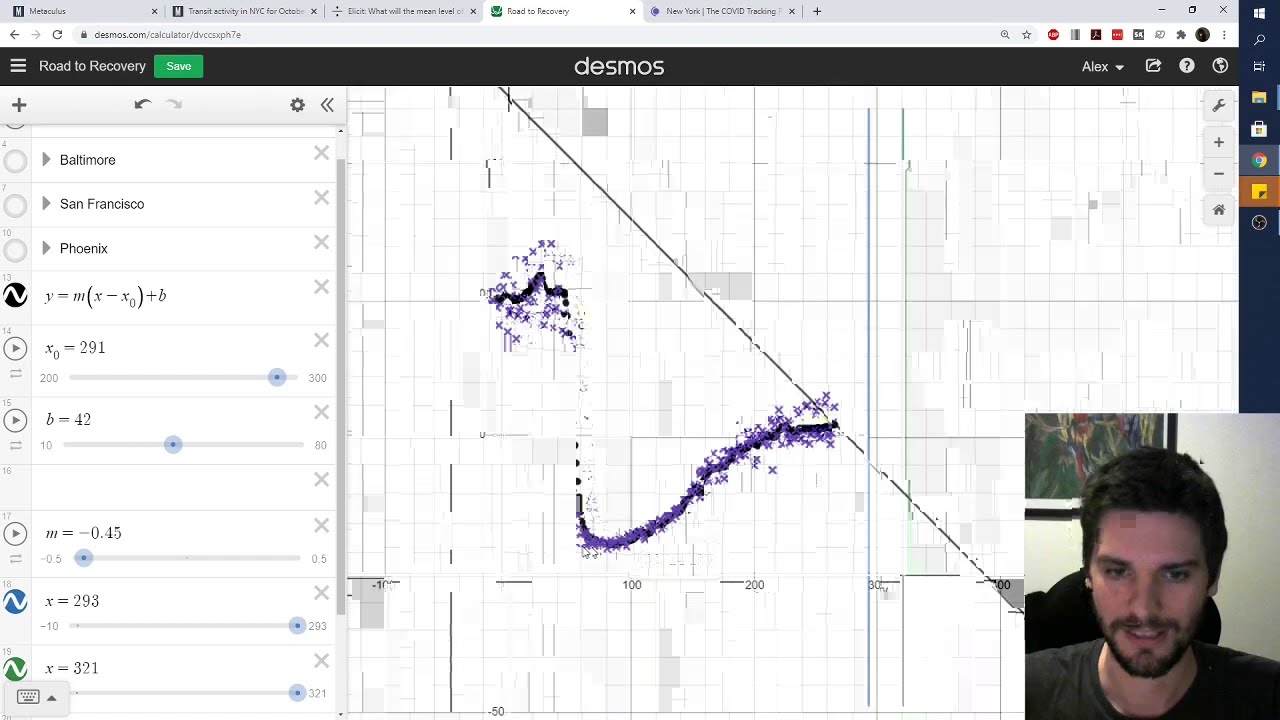Open a new browser tab

point(817,11)
